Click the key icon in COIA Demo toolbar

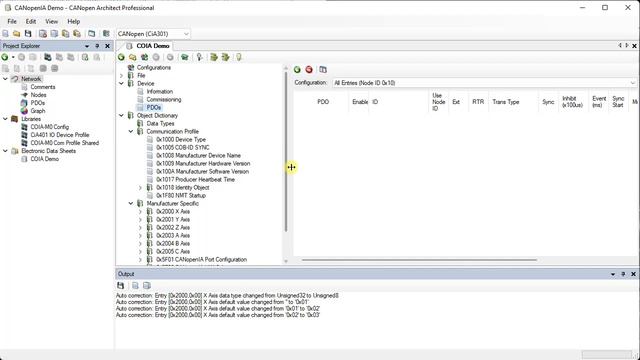click(x=199, y=57)
